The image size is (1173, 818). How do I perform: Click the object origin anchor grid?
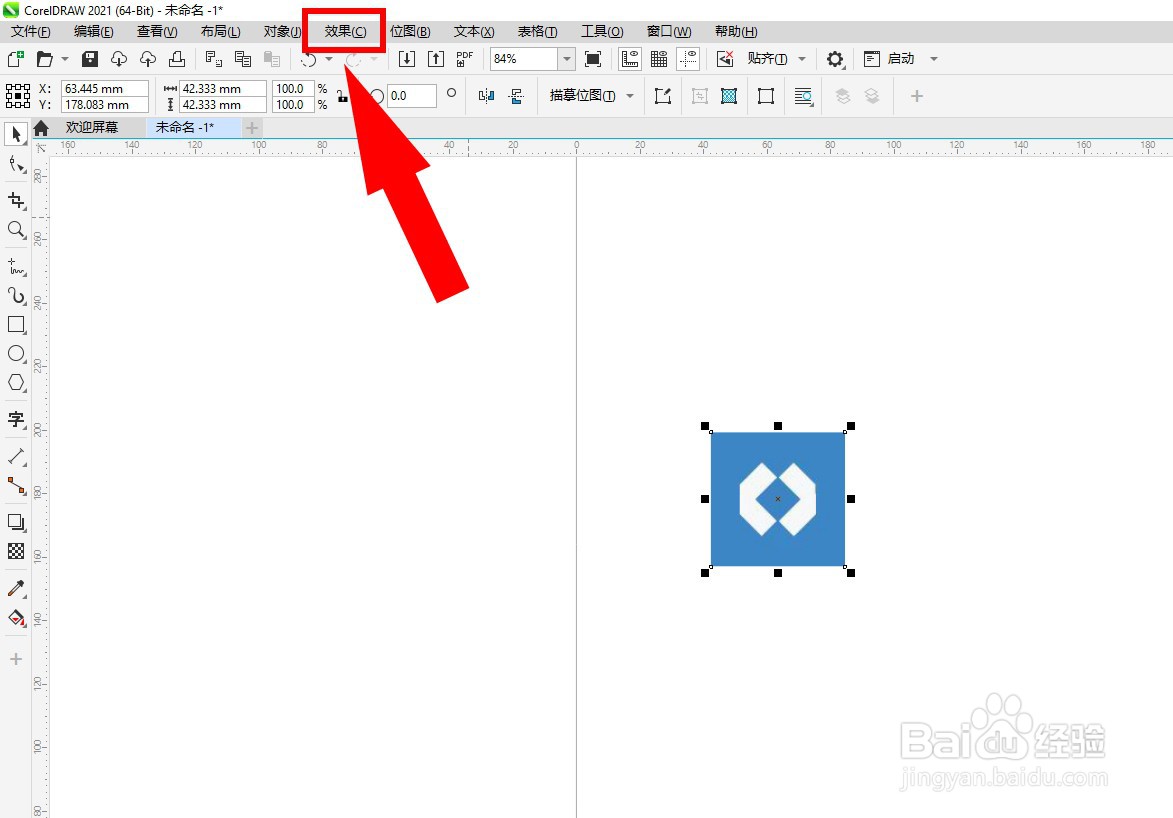(x=18, y=96)
